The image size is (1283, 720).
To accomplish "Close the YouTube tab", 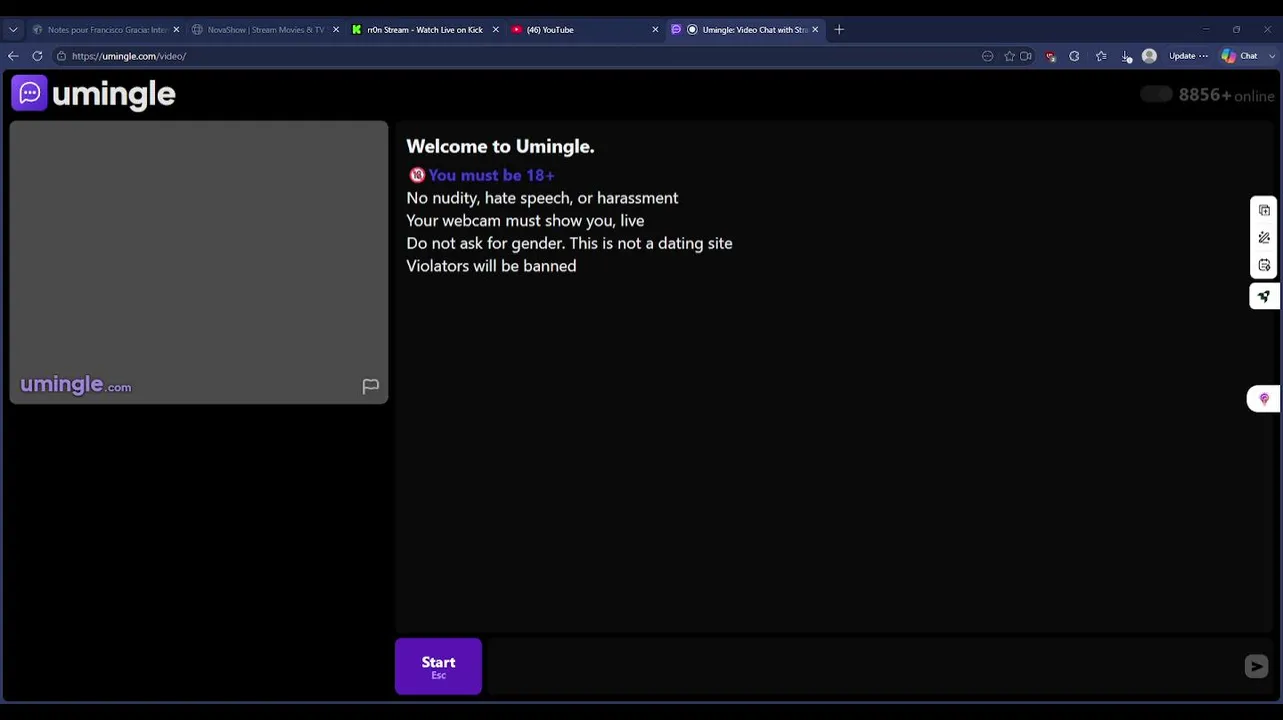I will 655,30.
